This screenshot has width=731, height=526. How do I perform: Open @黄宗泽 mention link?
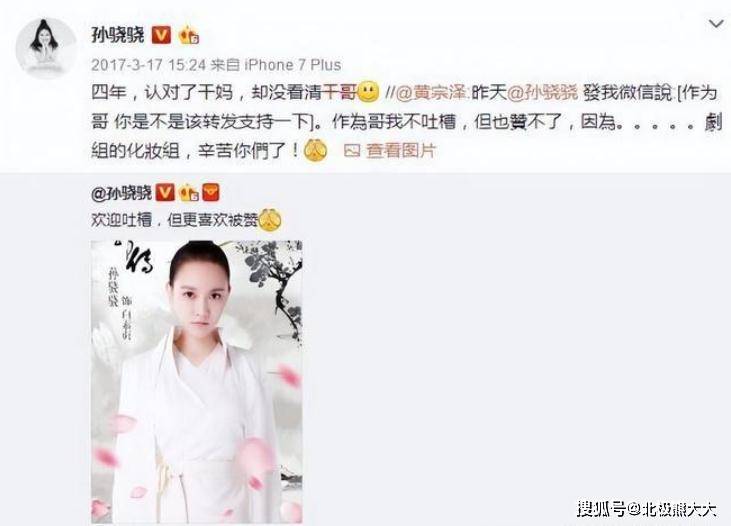point(432,93)
